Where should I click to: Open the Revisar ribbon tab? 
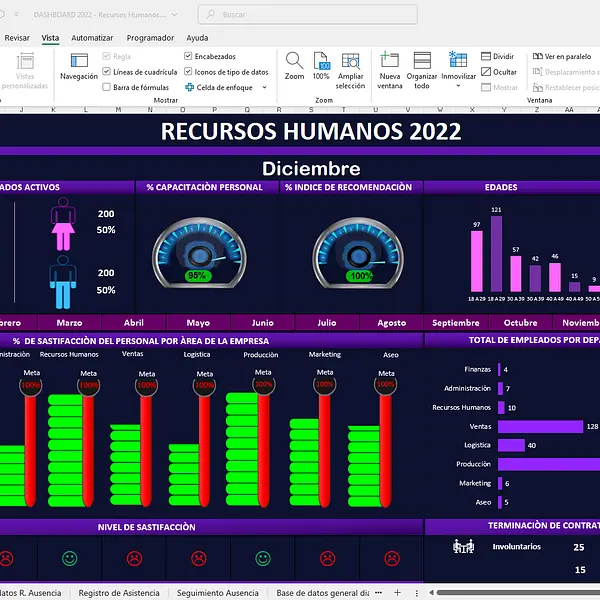(x=17, y=38)
